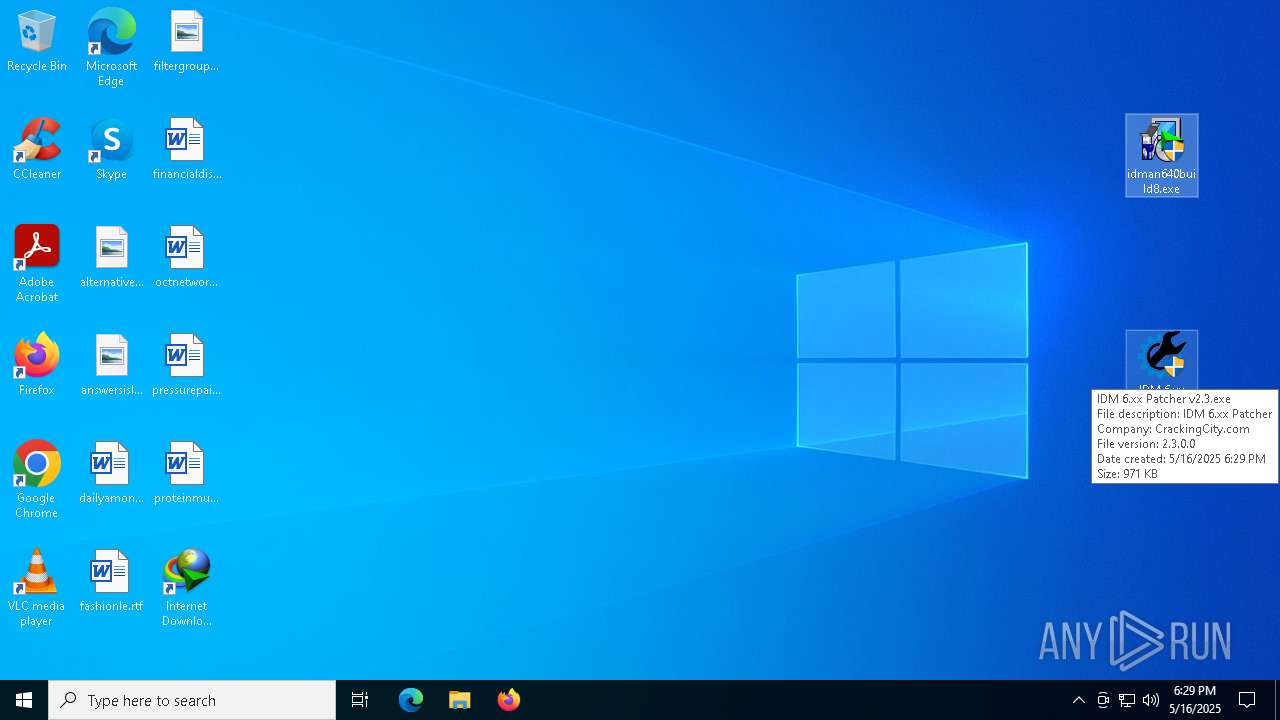
Task: Select octnetwor Word document
Action: (x=186, y=257)
